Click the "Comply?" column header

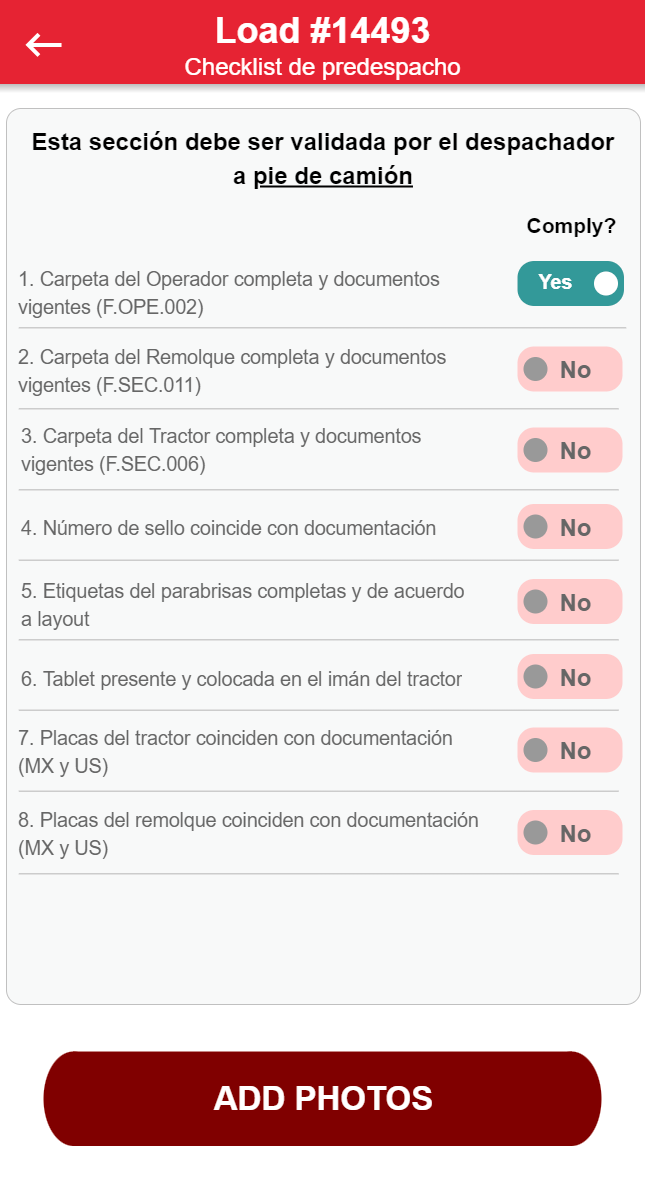coord(571,226)
